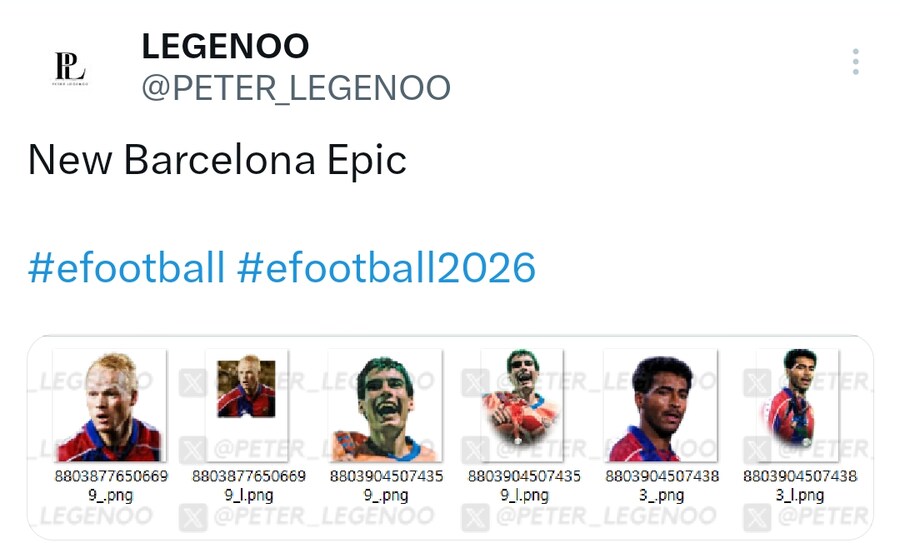The height and width of the screenshot is (543, 900).
Task: Select thumbnail for file 88039045074359_l.png
Action: [x=522, y=398]
